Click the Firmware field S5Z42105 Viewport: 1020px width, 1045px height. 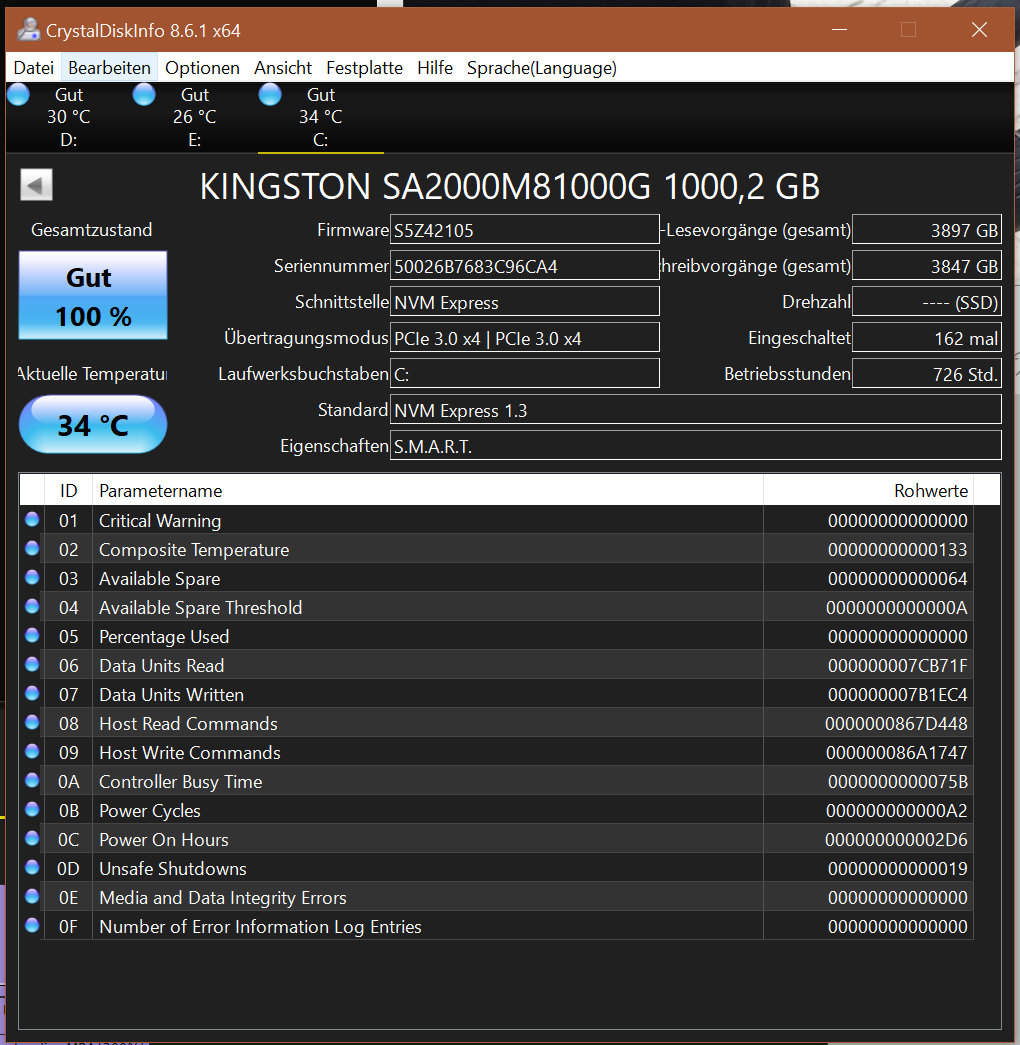[x=525, y=230]
